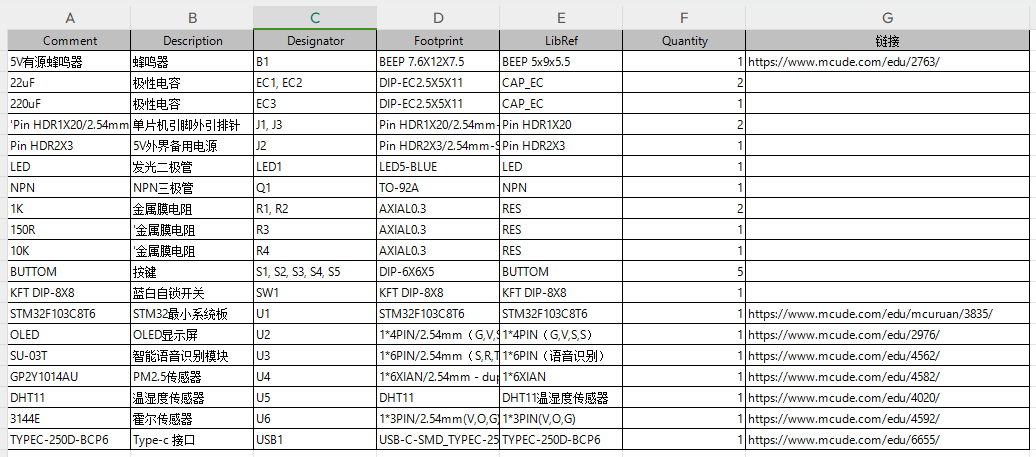Select the B1 designator cell

(315, 62)
